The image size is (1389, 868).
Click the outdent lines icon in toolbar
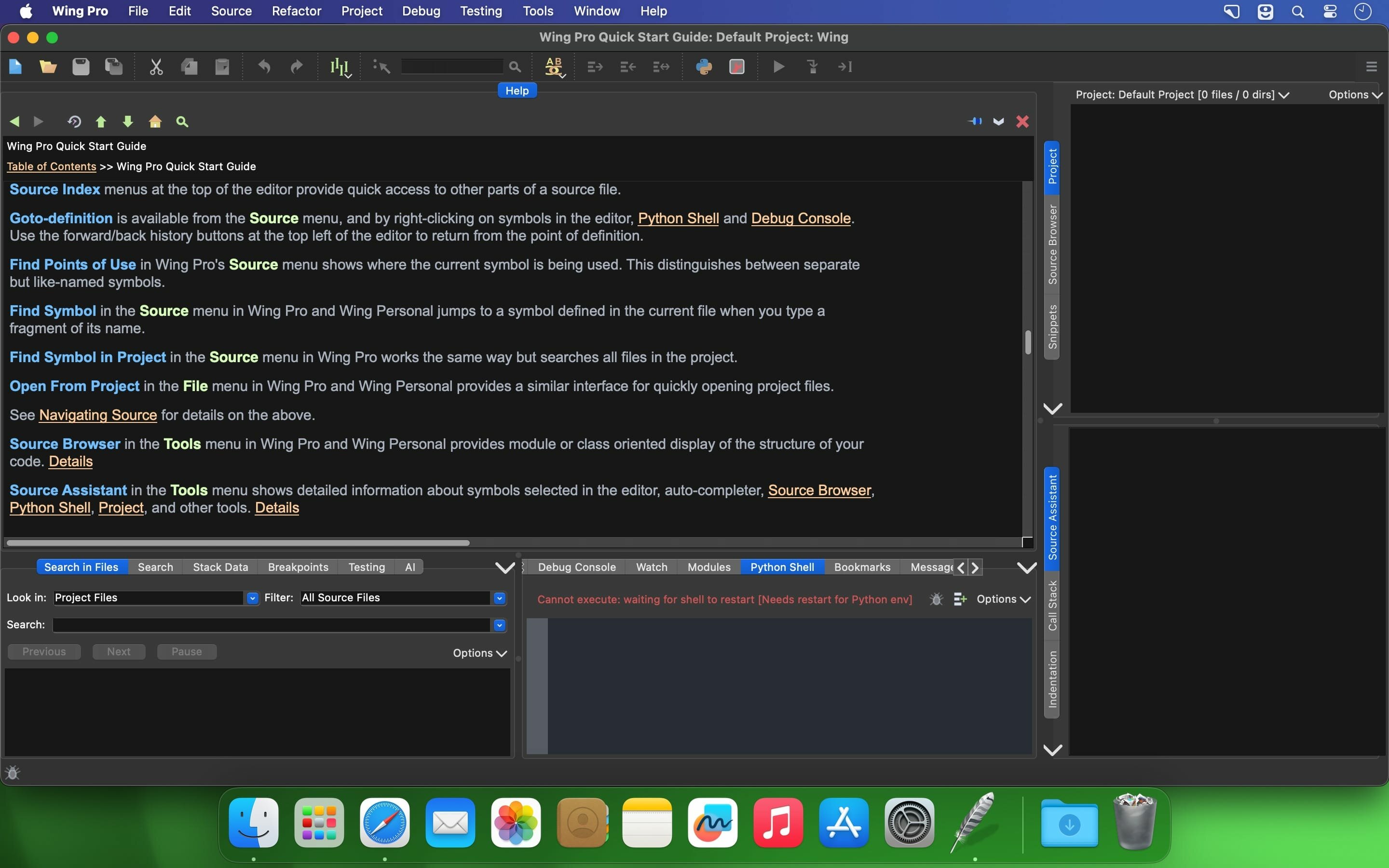[628, 67]
